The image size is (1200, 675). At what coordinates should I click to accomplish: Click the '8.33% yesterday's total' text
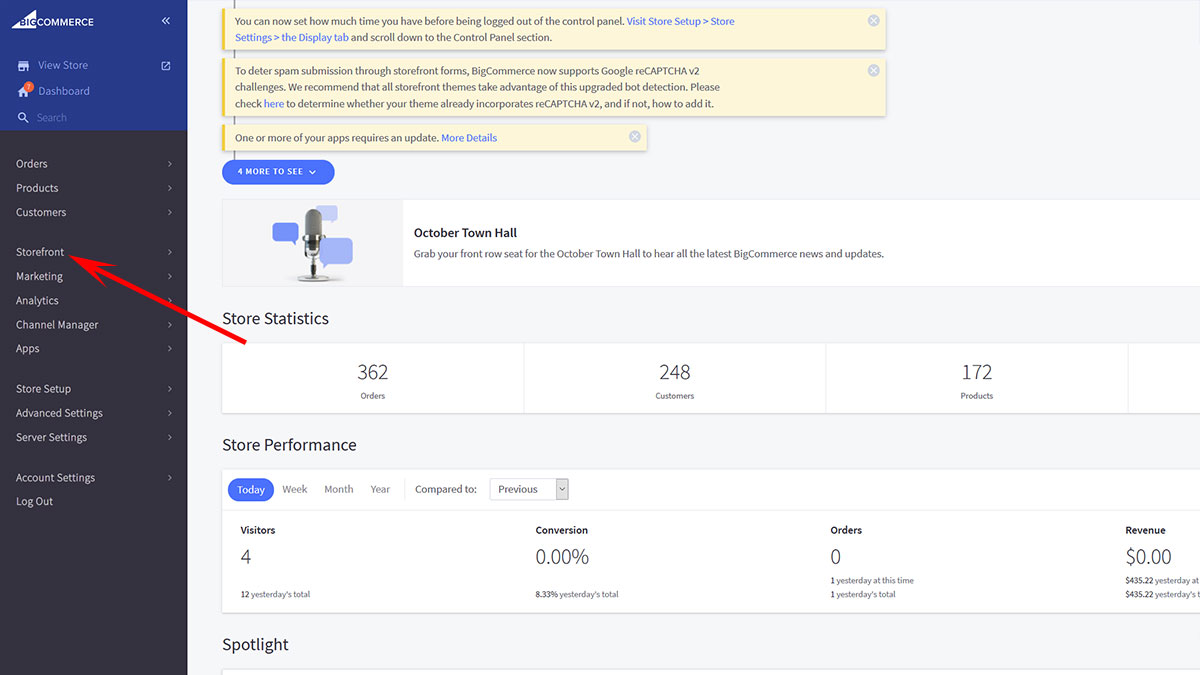point(577,595)
